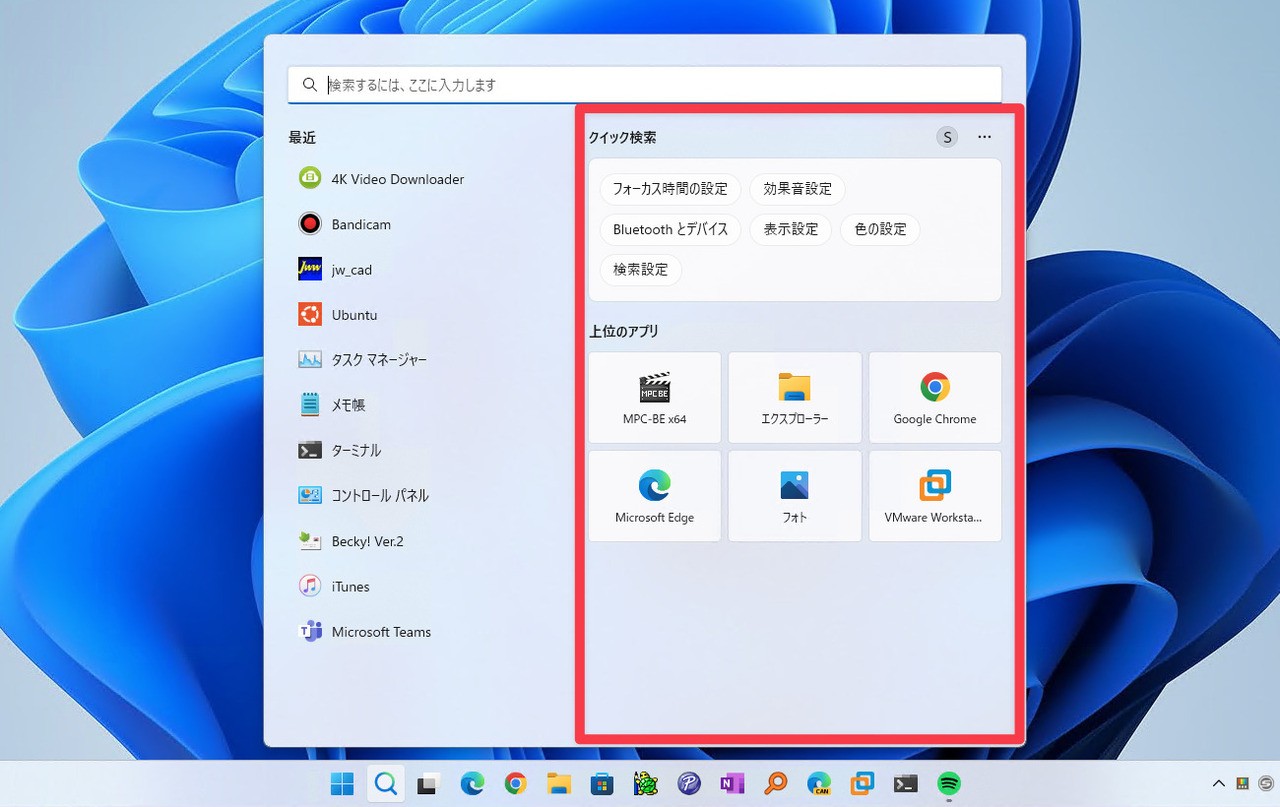This screenshot has height=807, width=1280.
Task: Open MPC-BE x64 top app tile
Action: coord(655,397)
